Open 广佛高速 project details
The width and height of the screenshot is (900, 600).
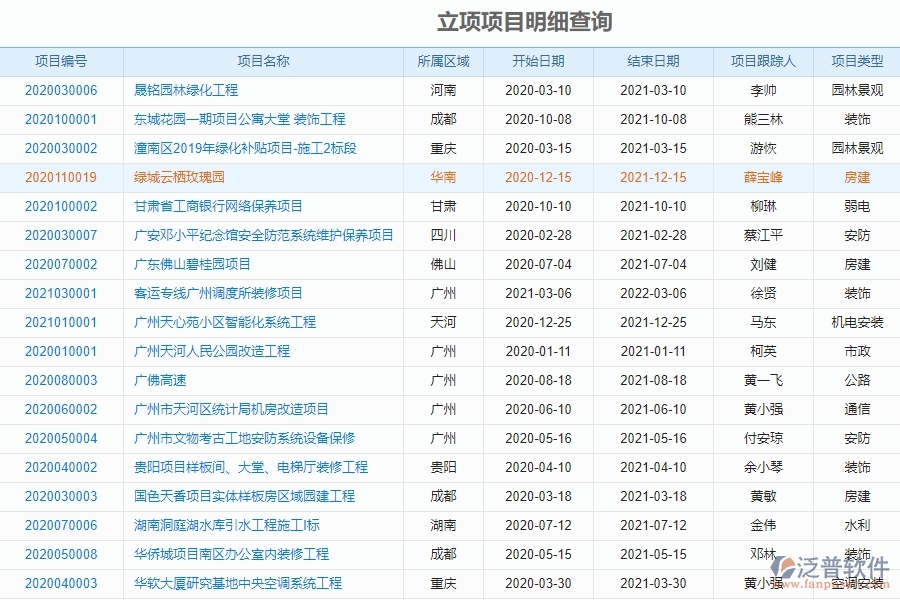pos(162,380)
